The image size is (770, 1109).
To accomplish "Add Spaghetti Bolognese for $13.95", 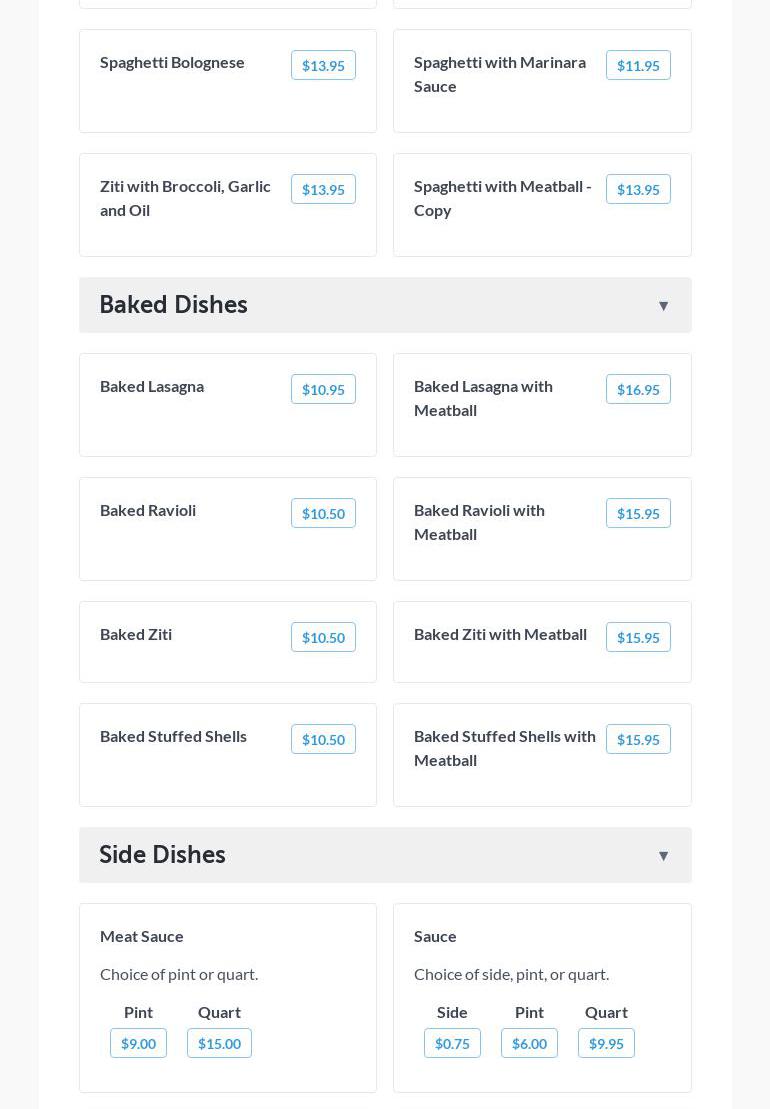I will [323, 66].
